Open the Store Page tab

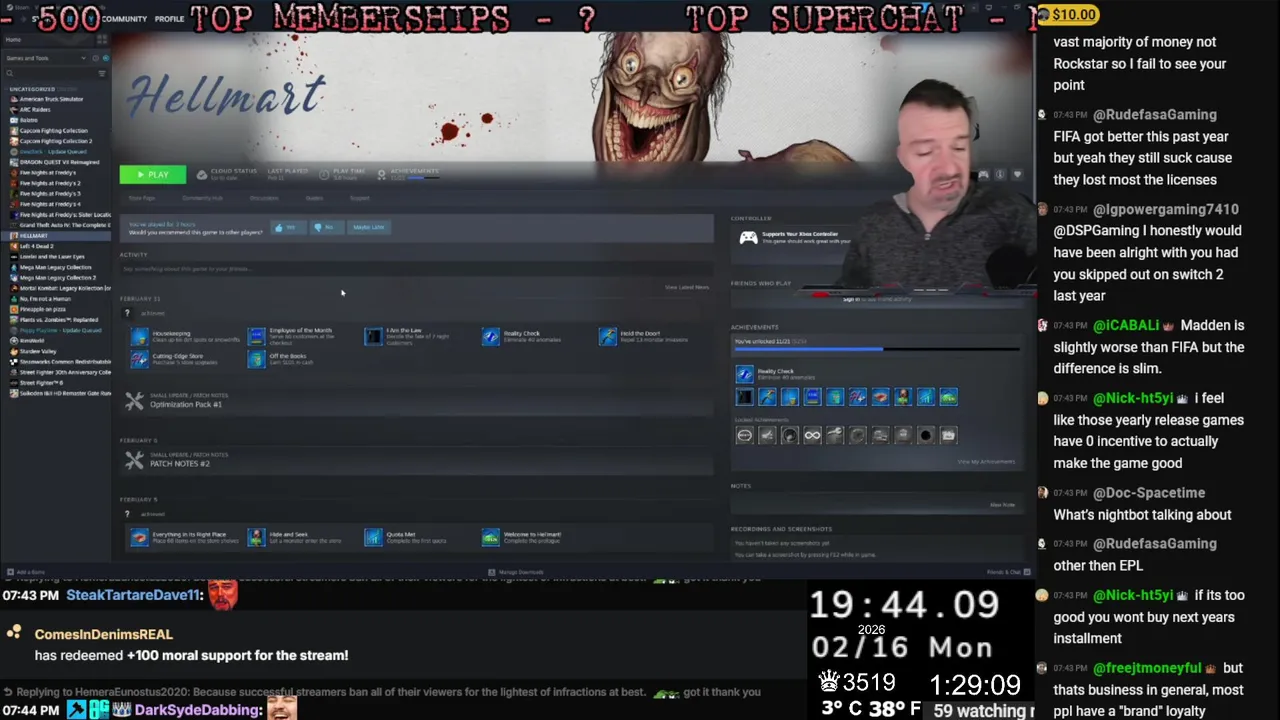(141, 198)
